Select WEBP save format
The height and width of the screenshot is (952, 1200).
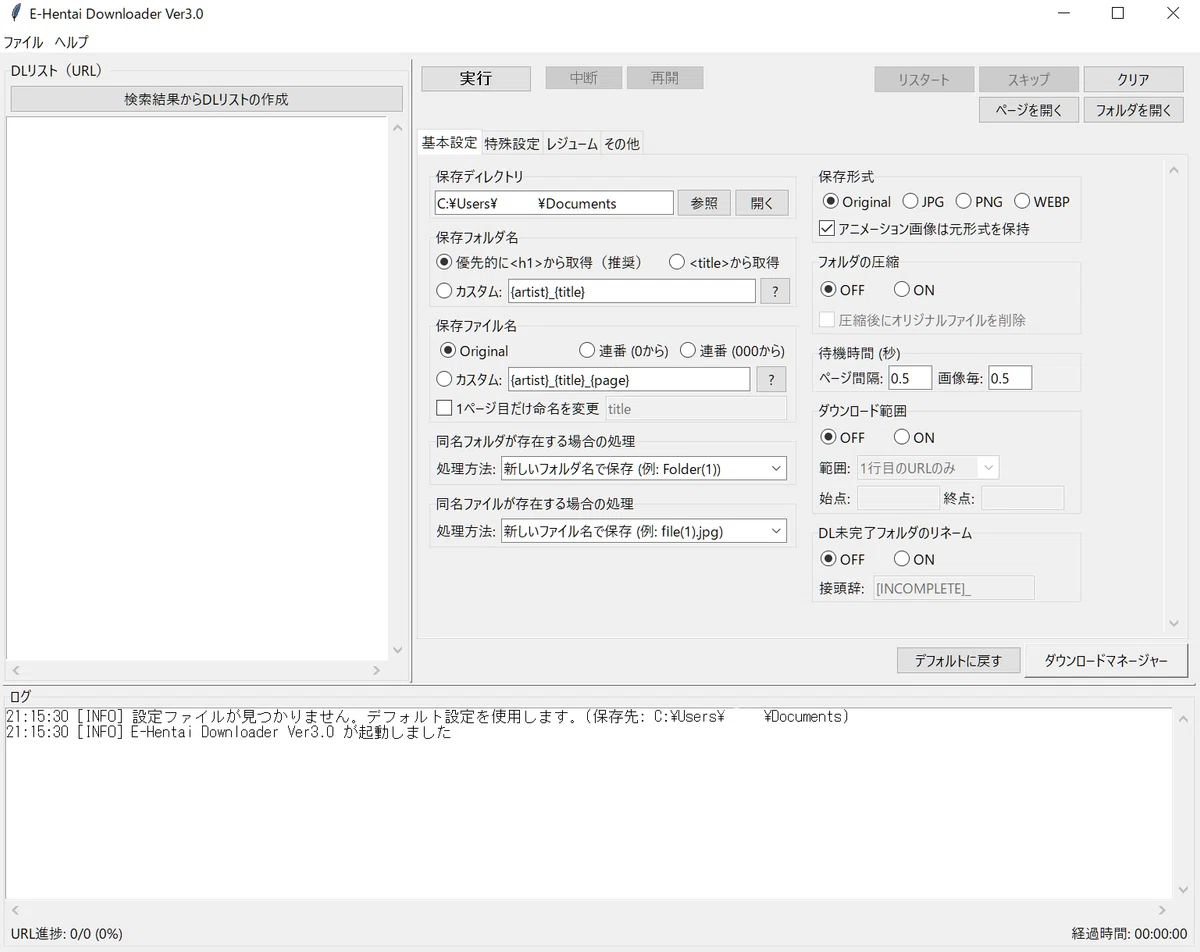[x=1042, y=201]
